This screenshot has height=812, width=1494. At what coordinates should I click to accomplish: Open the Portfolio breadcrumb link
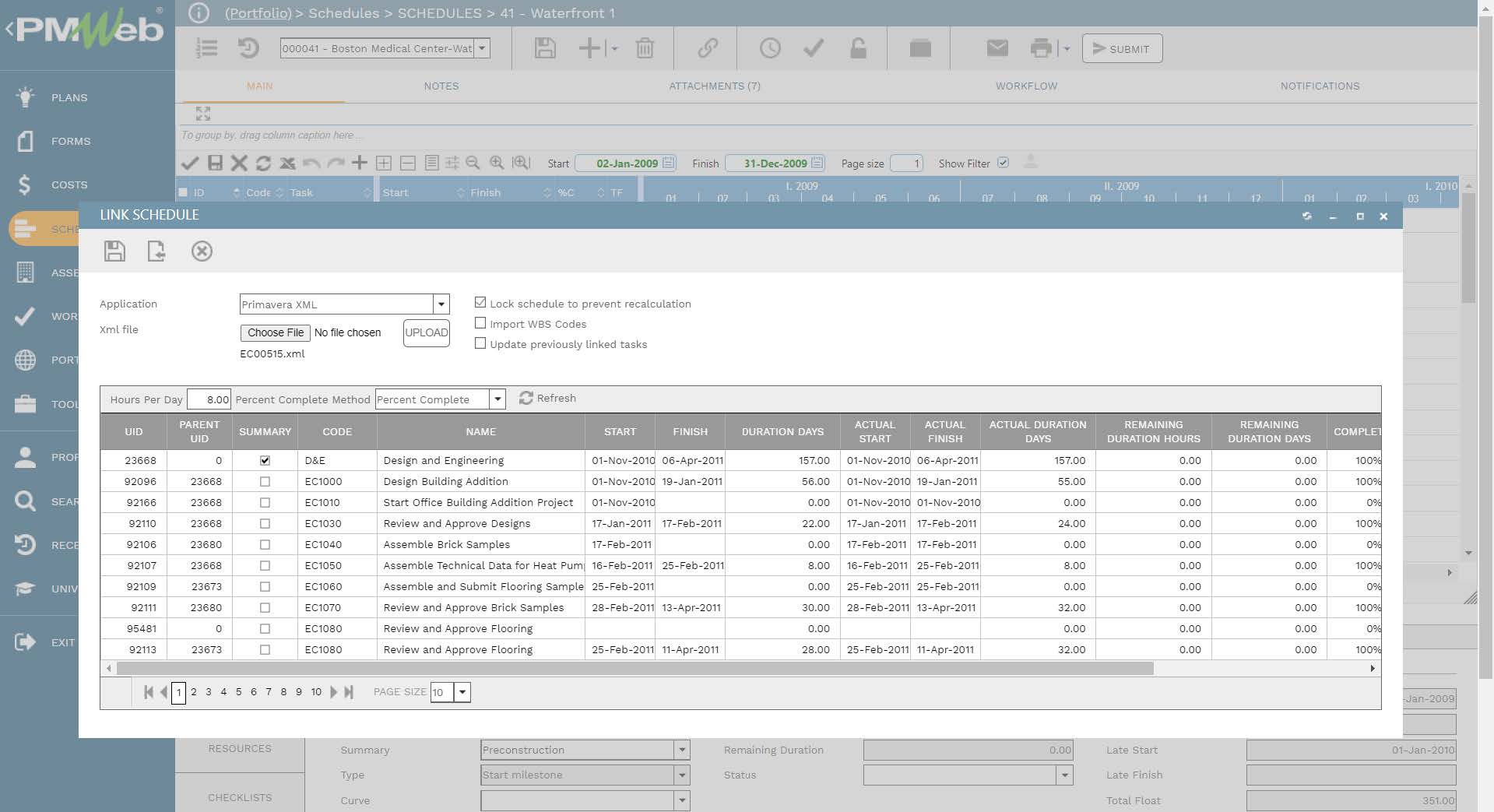(258, 13)
